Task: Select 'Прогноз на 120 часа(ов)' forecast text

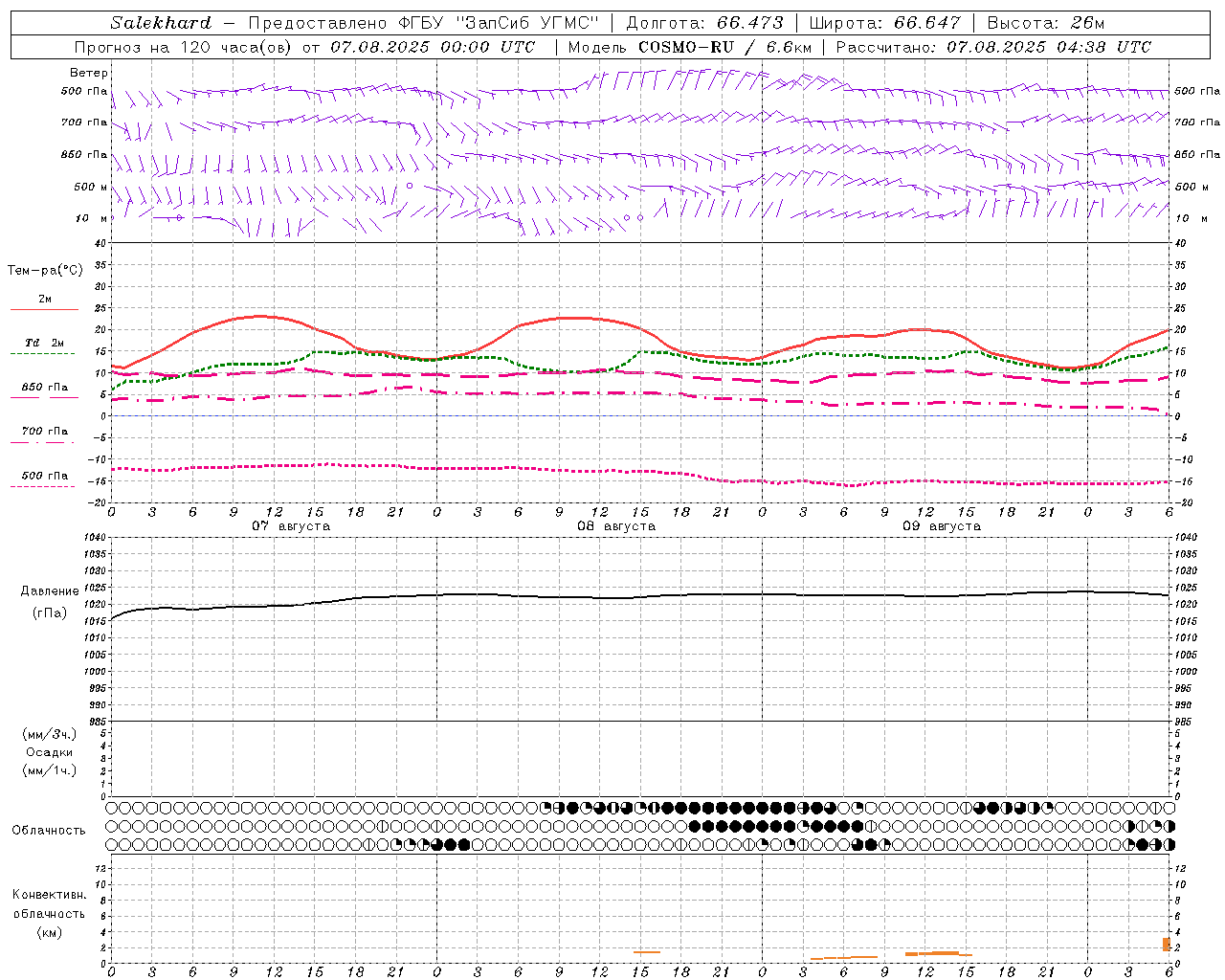Action: [185, 47]
